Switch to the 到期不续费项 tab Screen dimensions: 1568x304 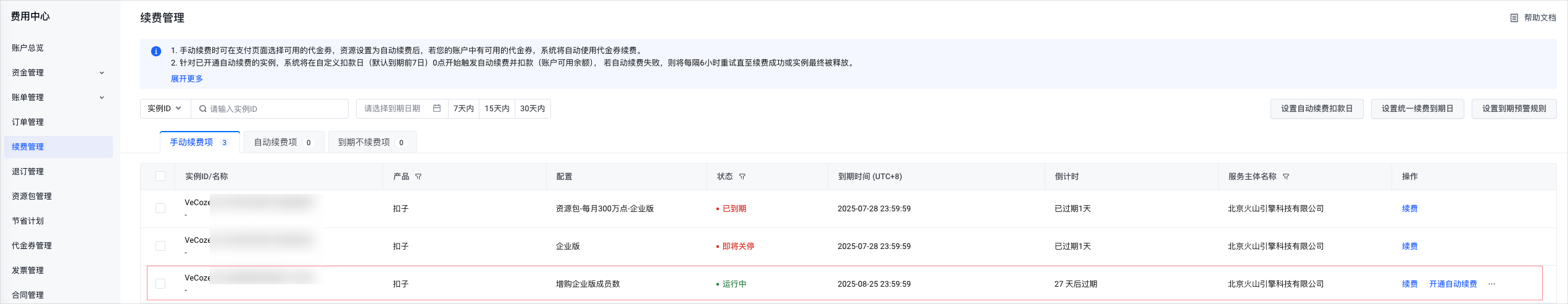click(371, 143)
